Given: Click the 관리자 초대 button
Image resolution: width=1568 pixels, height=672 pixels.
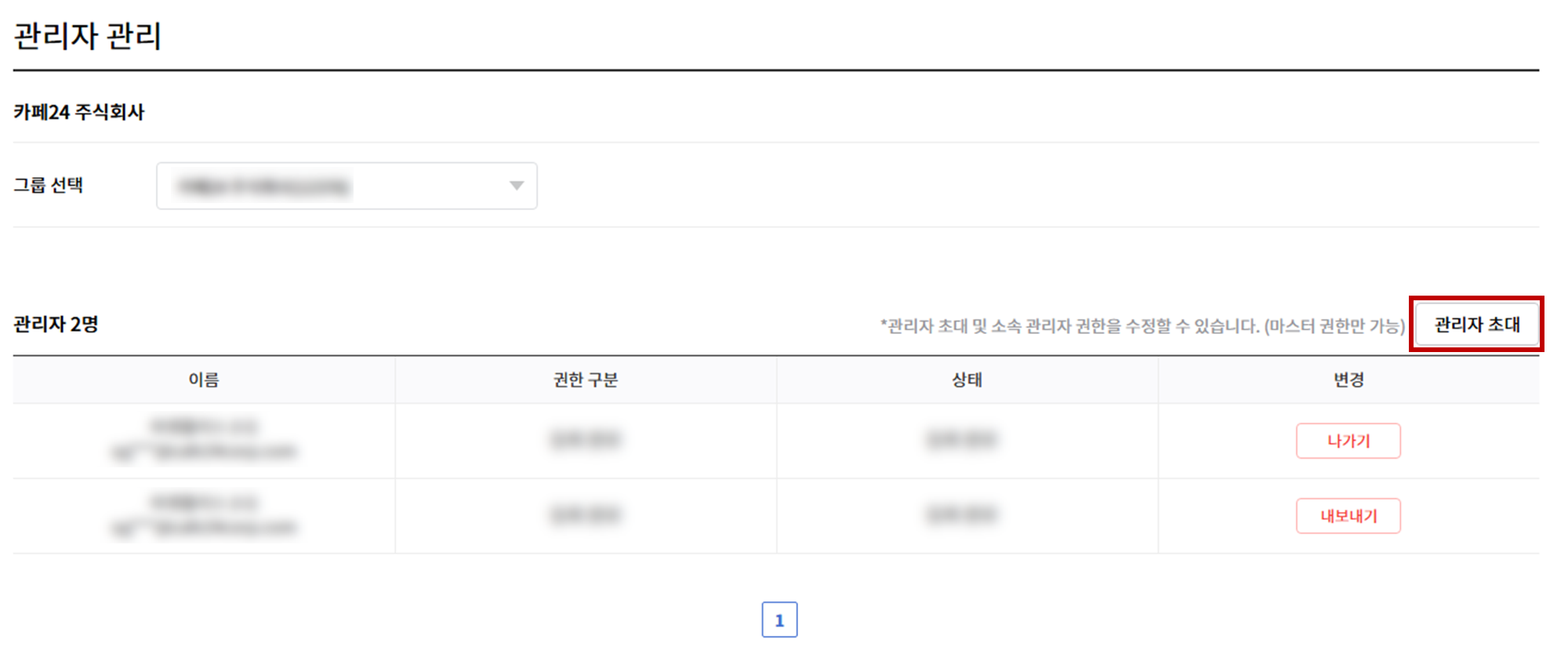Looking at the screenshot, I should (x=1476, y=325).
